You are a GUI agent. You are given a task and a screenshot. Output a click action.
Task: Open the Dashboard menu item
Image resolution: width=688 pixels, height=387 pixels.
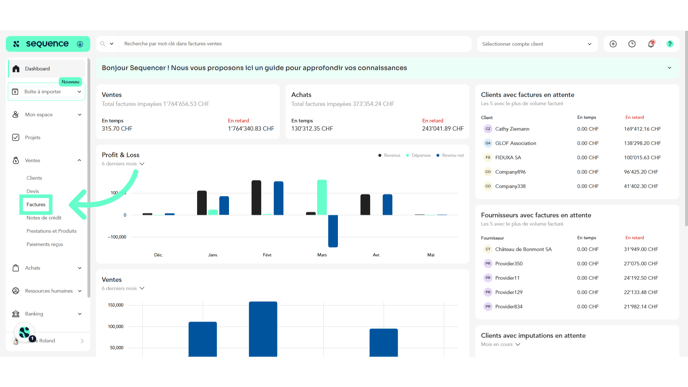(x=47, y=68)
